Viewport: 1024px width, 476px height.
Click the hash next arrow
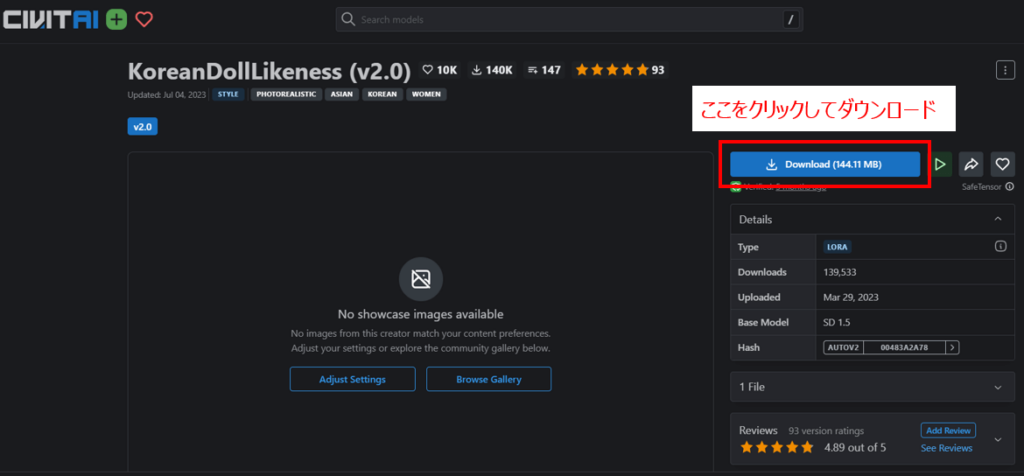pos(952,347)
